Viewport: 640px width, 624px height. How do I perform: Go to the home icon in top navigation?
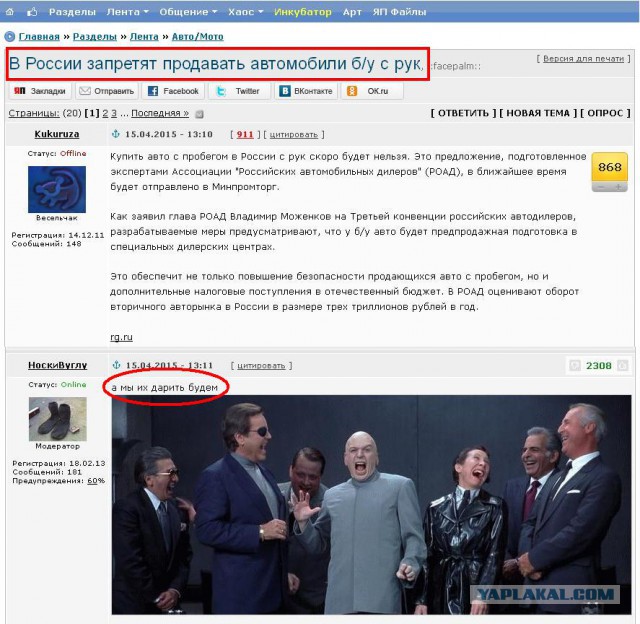[10, 12]
